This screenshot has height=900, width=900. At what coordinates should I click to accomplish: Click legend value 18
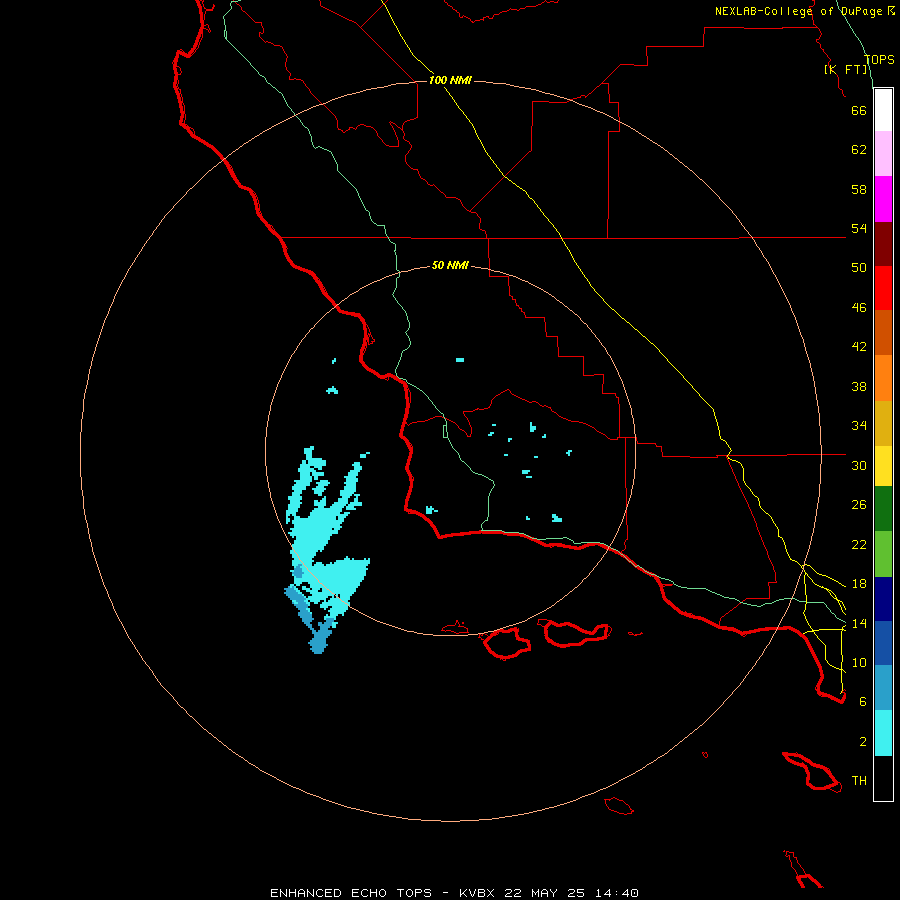[859, 584]
